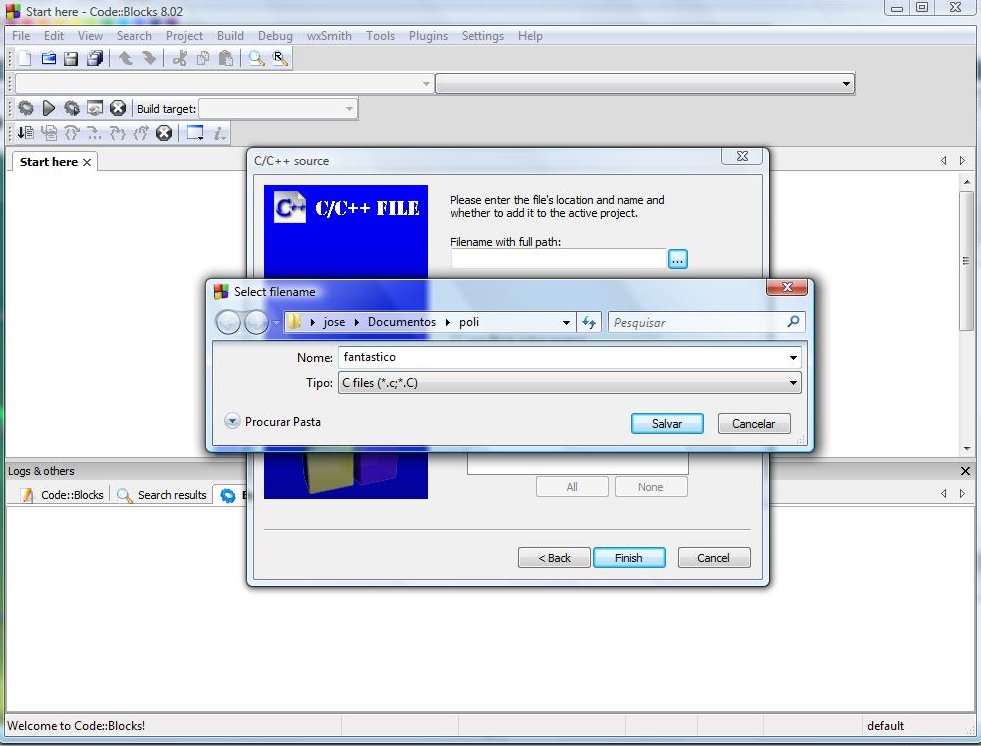
Task: Open the File menu
Action: pos(21,36)
